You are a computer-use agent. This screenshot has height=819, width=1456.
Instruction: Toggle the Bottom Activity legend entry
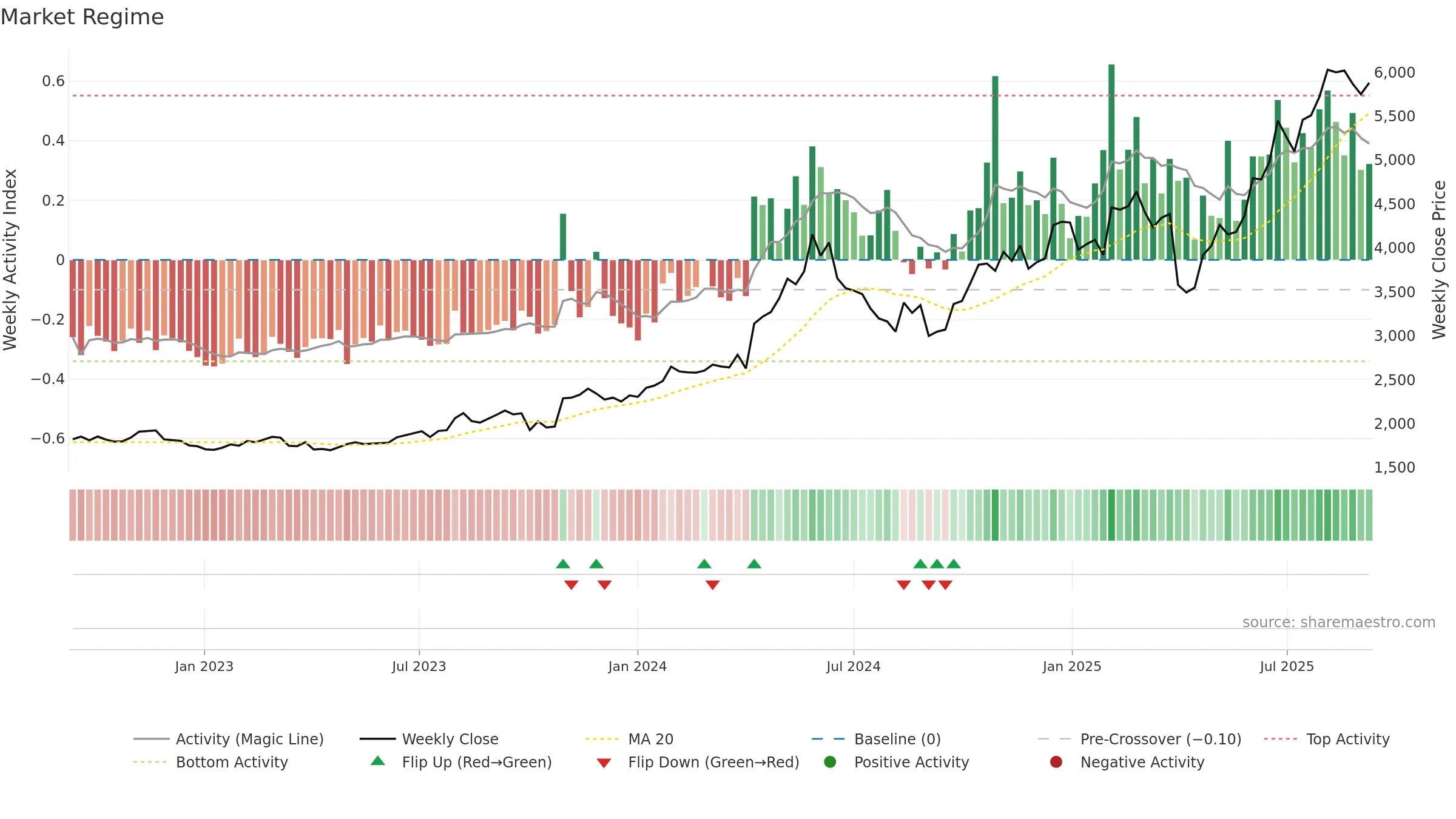pyautogui.click(x=211, y=762)
